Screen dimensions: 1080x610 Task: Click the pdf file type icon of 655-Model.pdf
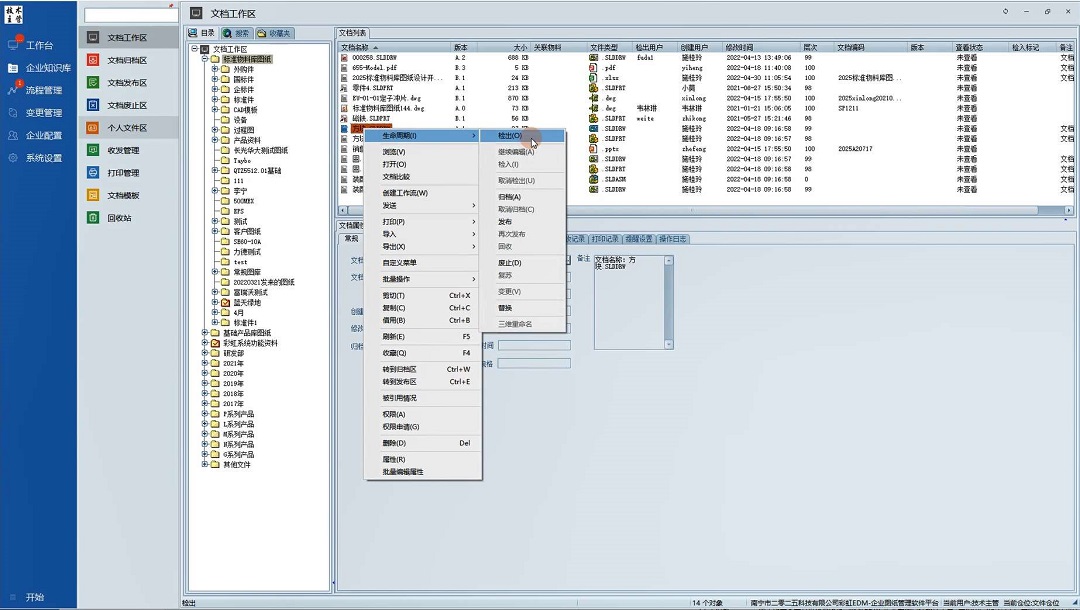coord(593,67)
